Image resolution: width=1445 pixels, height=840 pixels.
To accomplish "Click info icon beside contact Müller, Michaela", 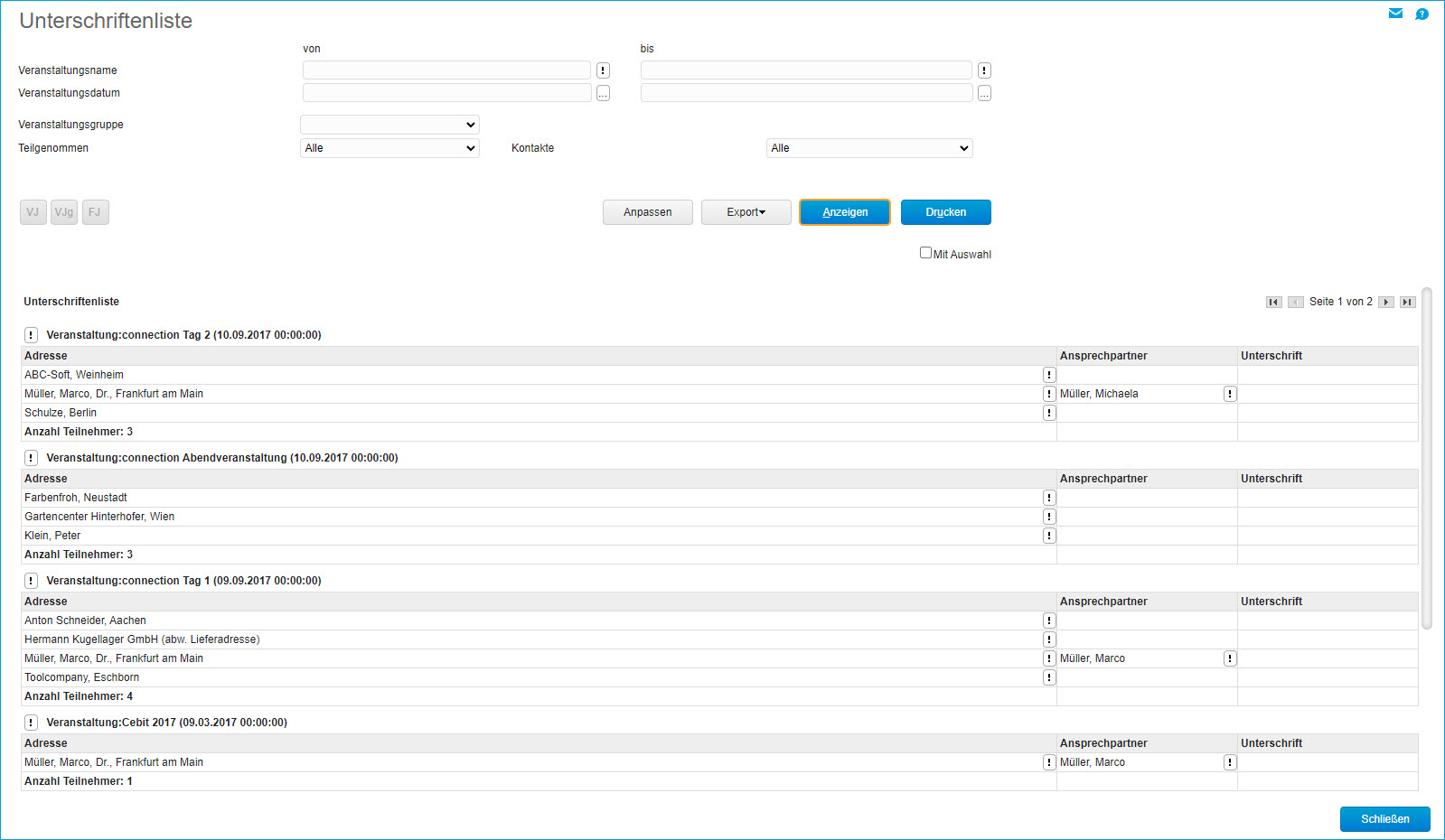I will tap(1230, 394).
